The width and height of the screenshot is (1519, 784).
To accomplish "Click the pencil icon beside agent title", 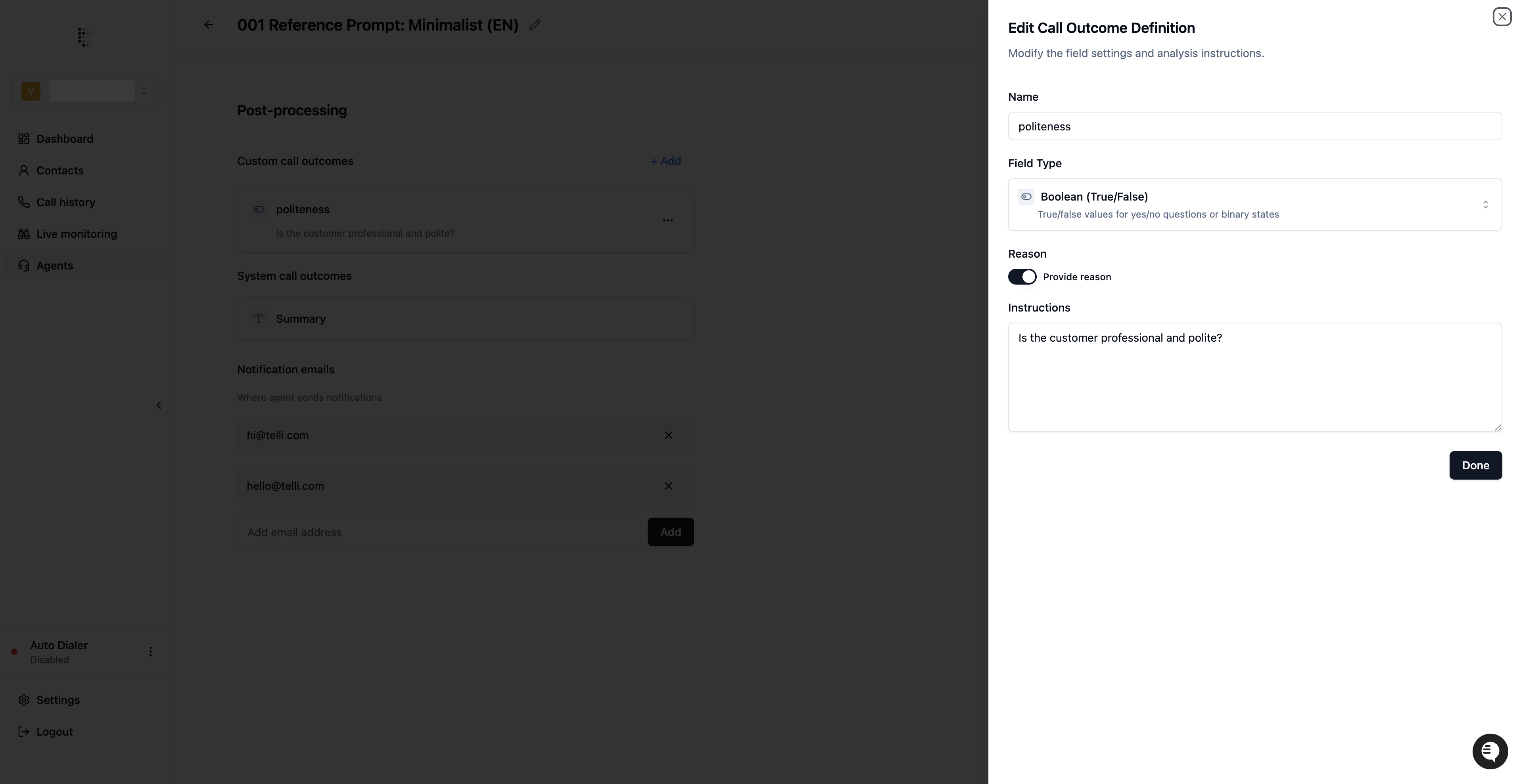I will [x=535, y=25].
